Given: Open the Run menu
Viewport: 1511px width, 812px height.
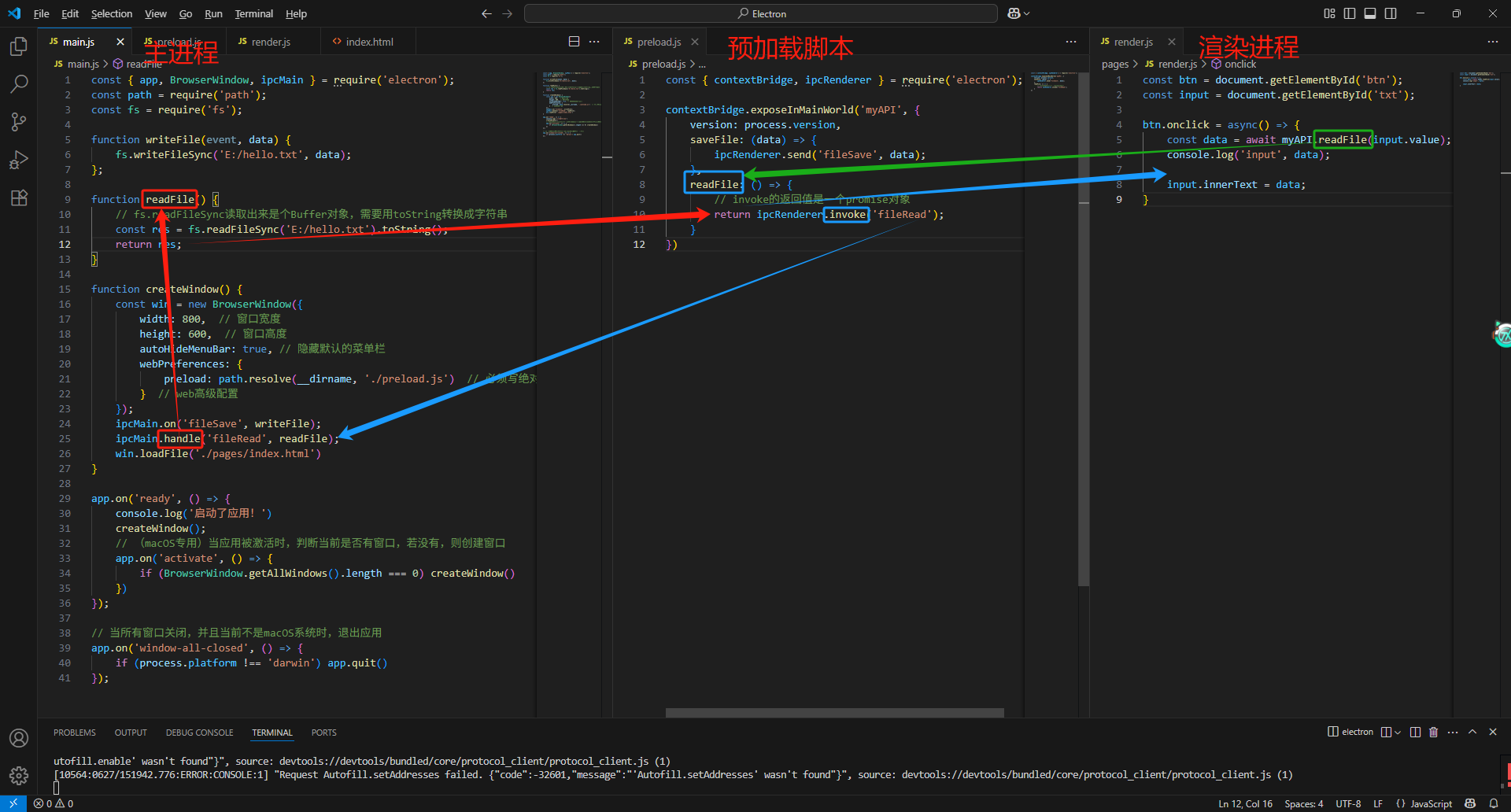Looking at the screenshot, I should pos(213,13).
